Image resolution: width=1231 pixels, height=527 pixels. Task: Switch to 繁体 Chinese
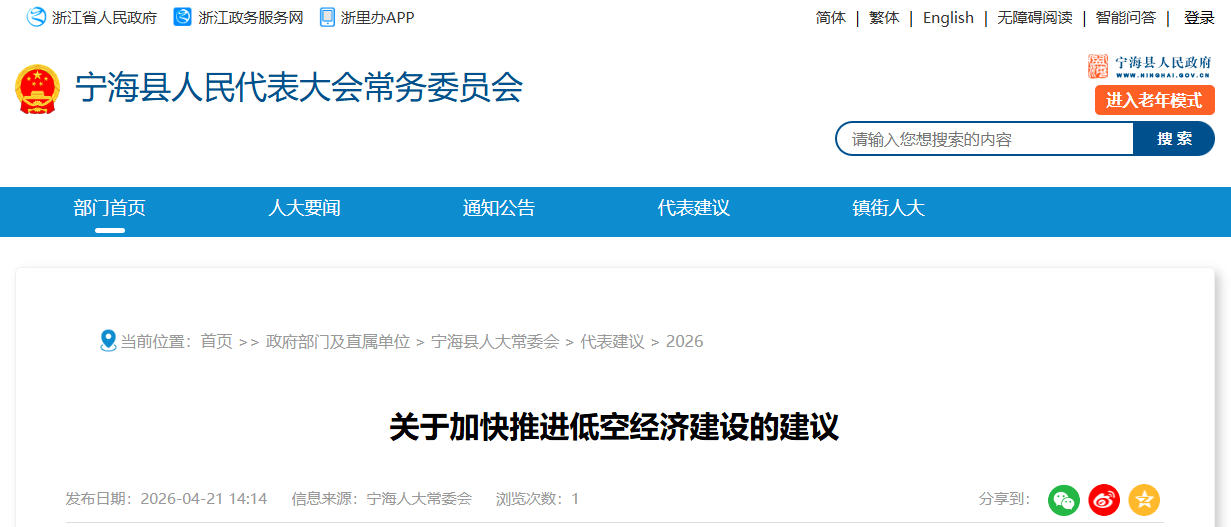coord(884,18)
